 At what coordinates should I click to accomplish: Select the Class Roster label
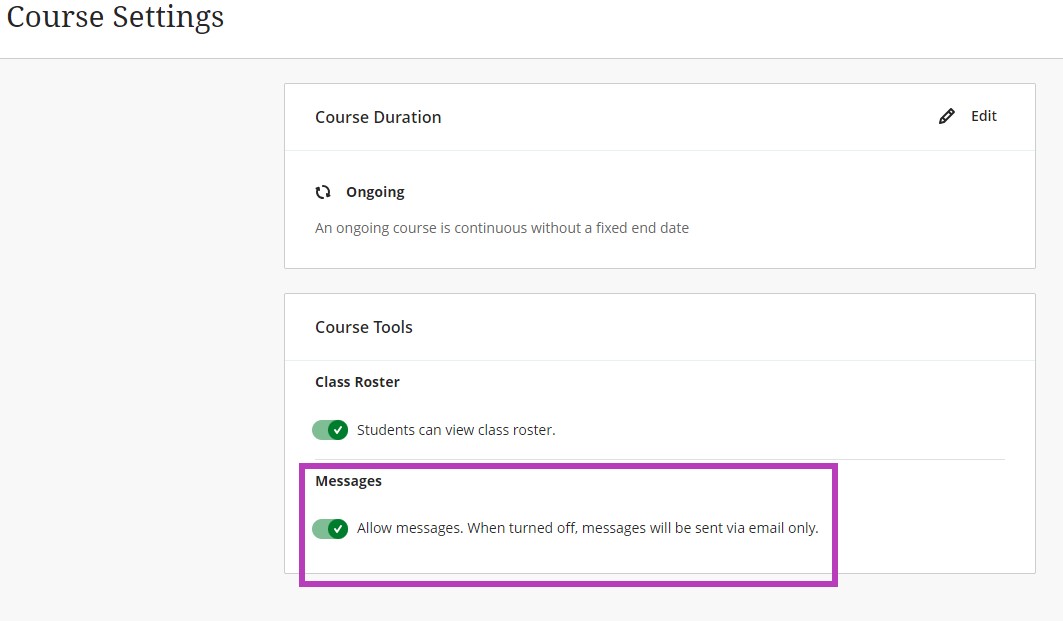pos(357,381)
